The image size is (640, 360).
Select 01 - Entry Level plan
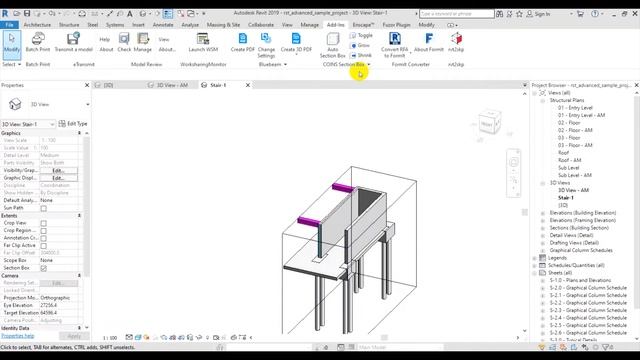pyautogui.click(x=575, y=108)
